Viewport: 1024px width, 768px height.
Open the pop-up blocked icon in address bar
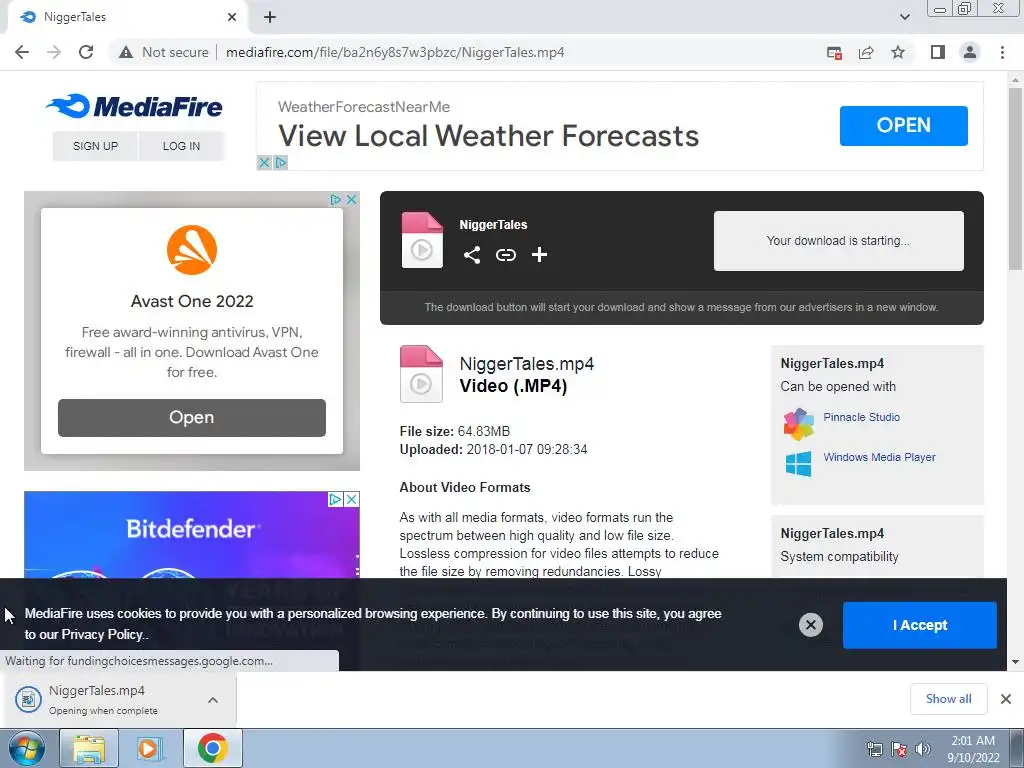coord(834,53)
